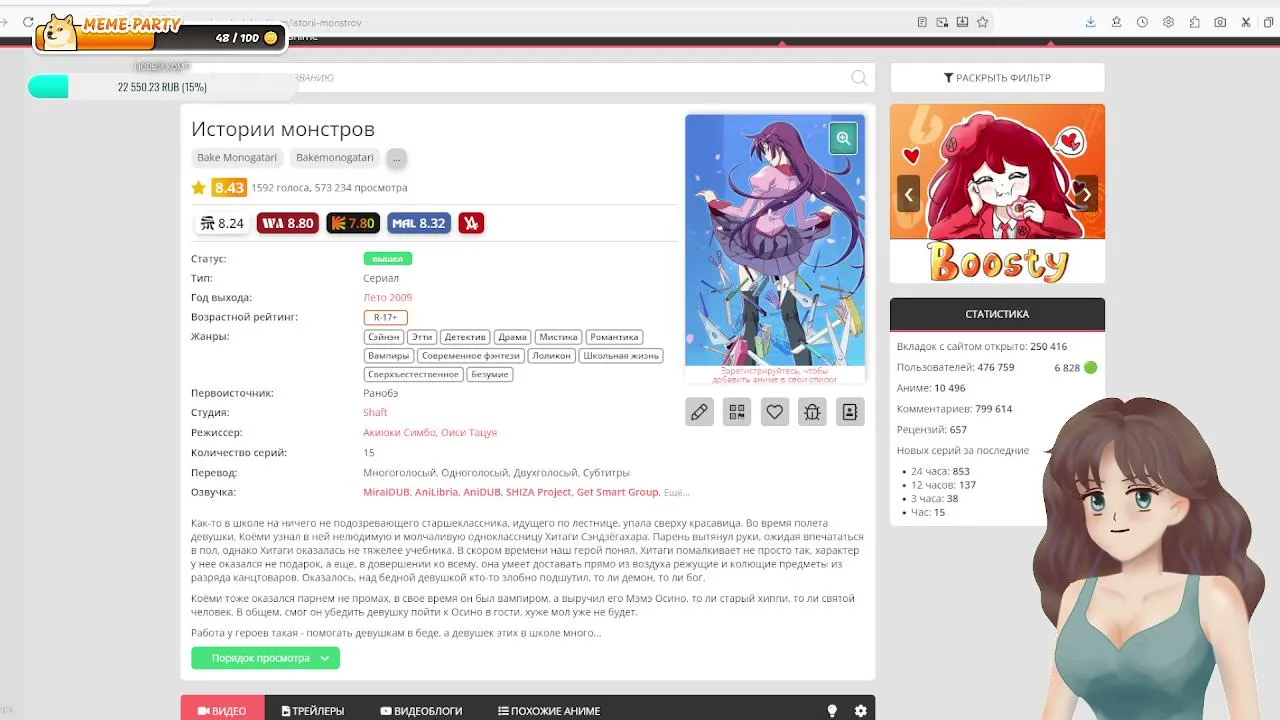Click the Bakemonogatari alternate title chip

coord(335,158)
